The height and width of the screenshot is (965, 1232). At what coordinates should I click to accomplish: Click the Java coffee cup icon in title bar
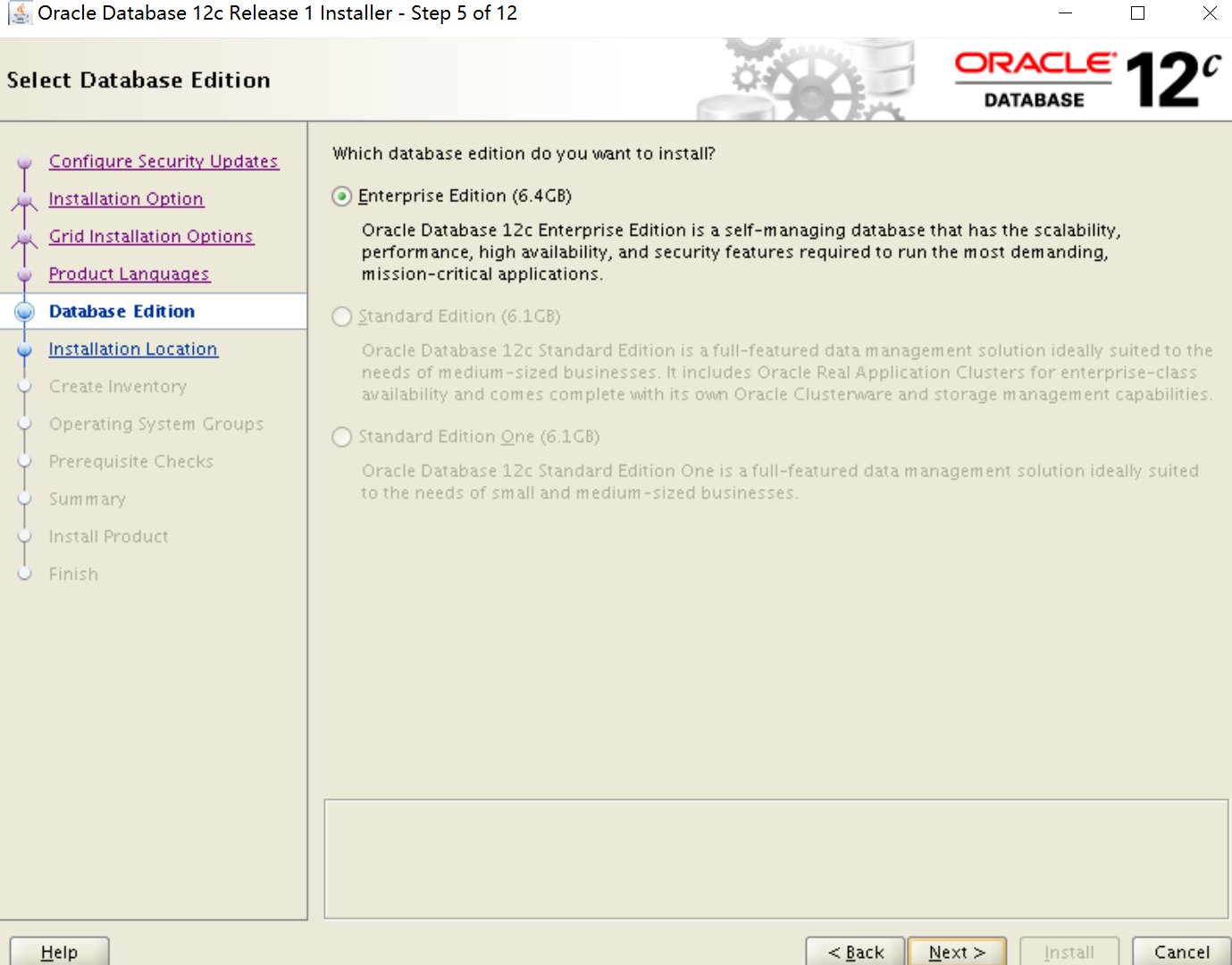pos(20,13)
